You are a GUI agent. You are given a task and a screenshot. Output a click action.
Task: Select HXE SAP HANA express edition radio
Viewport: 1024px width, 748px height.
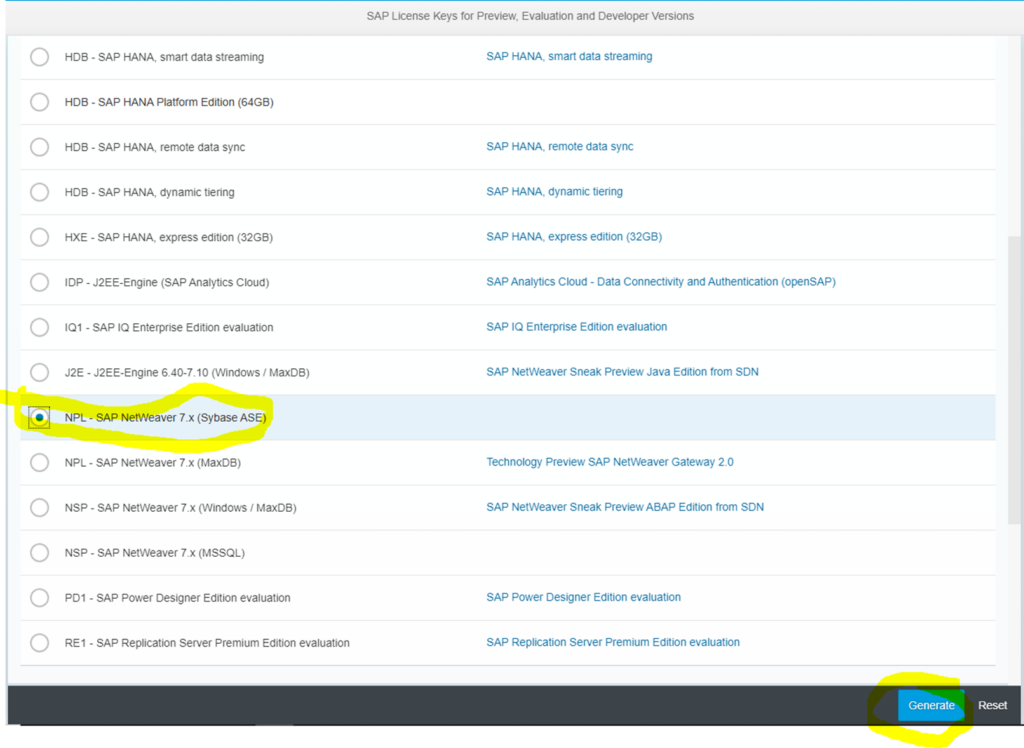[39, 237]
